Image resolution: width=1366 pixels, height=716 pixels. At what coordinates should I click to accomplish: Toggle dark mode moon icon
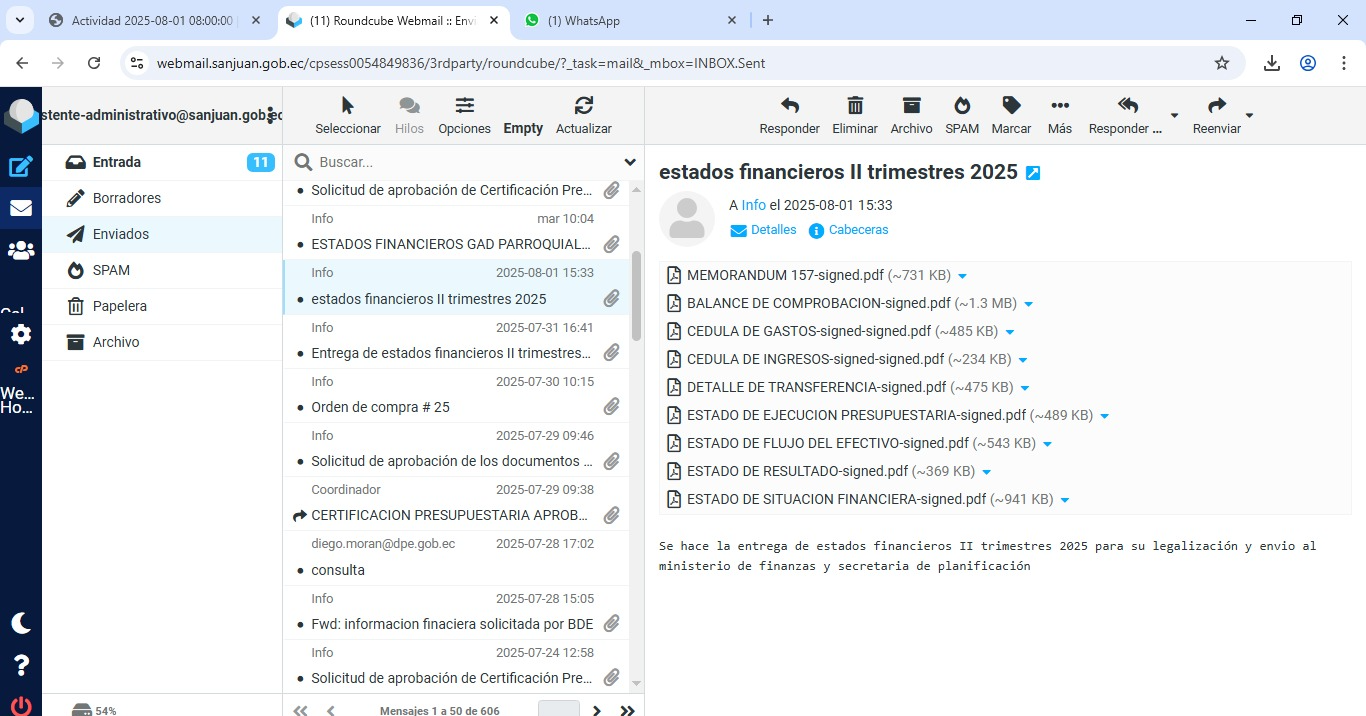21,623
